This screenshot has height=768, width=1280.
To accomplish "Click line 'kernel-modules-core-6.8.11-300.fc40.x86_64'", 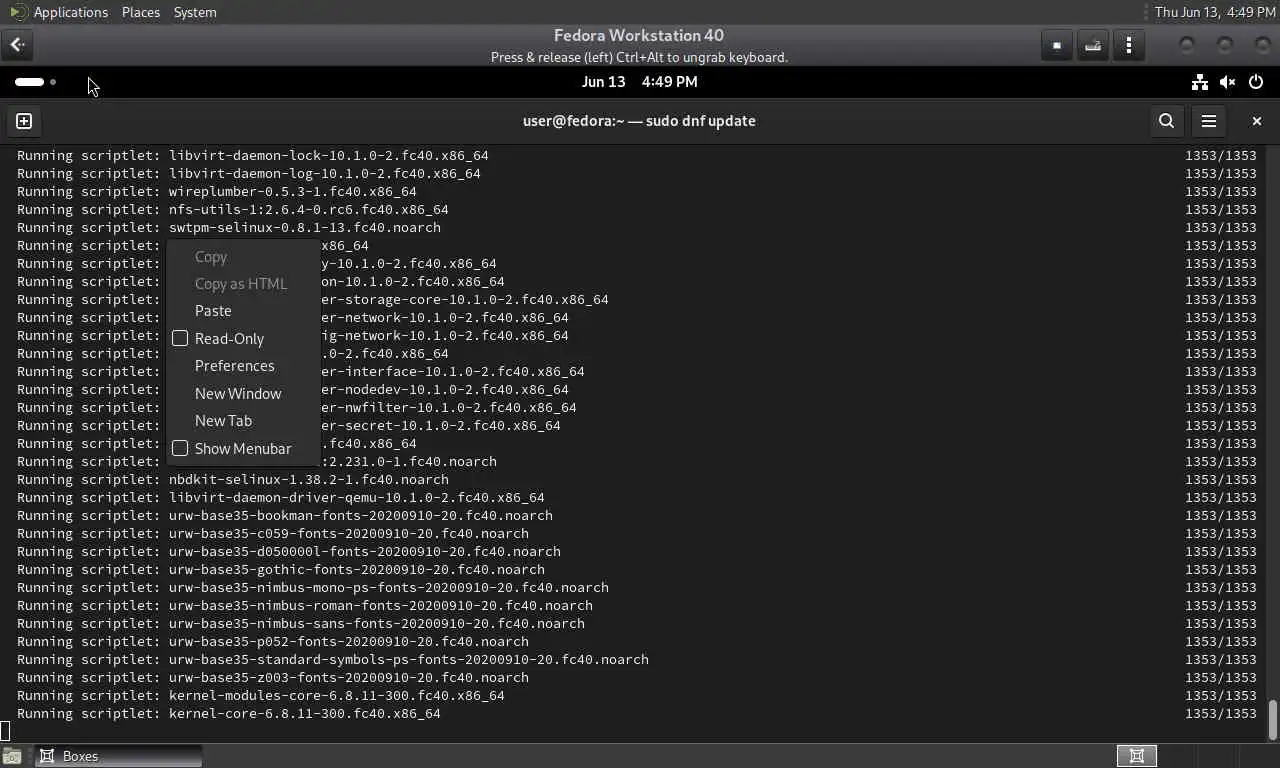I will tap(337, 696).
